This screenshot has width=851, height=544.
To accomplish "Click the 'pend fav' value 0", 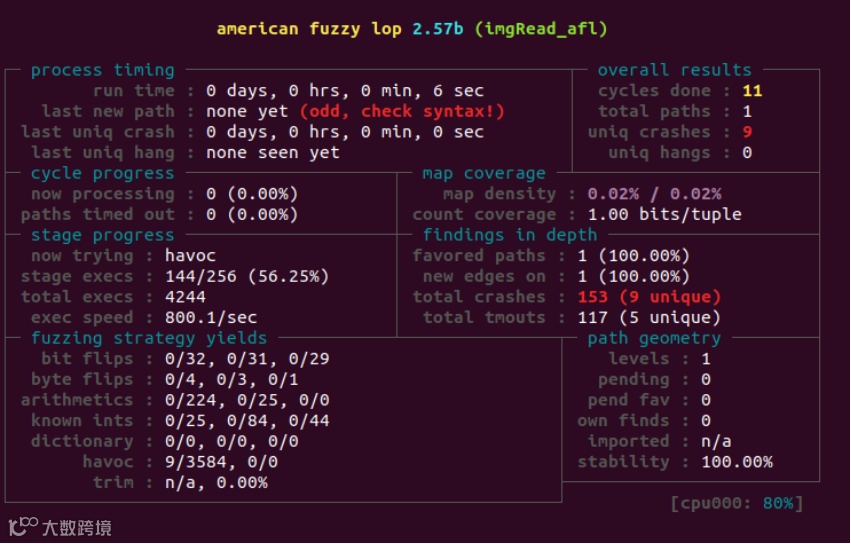I will pyautogui.click(x=706, y=400).
